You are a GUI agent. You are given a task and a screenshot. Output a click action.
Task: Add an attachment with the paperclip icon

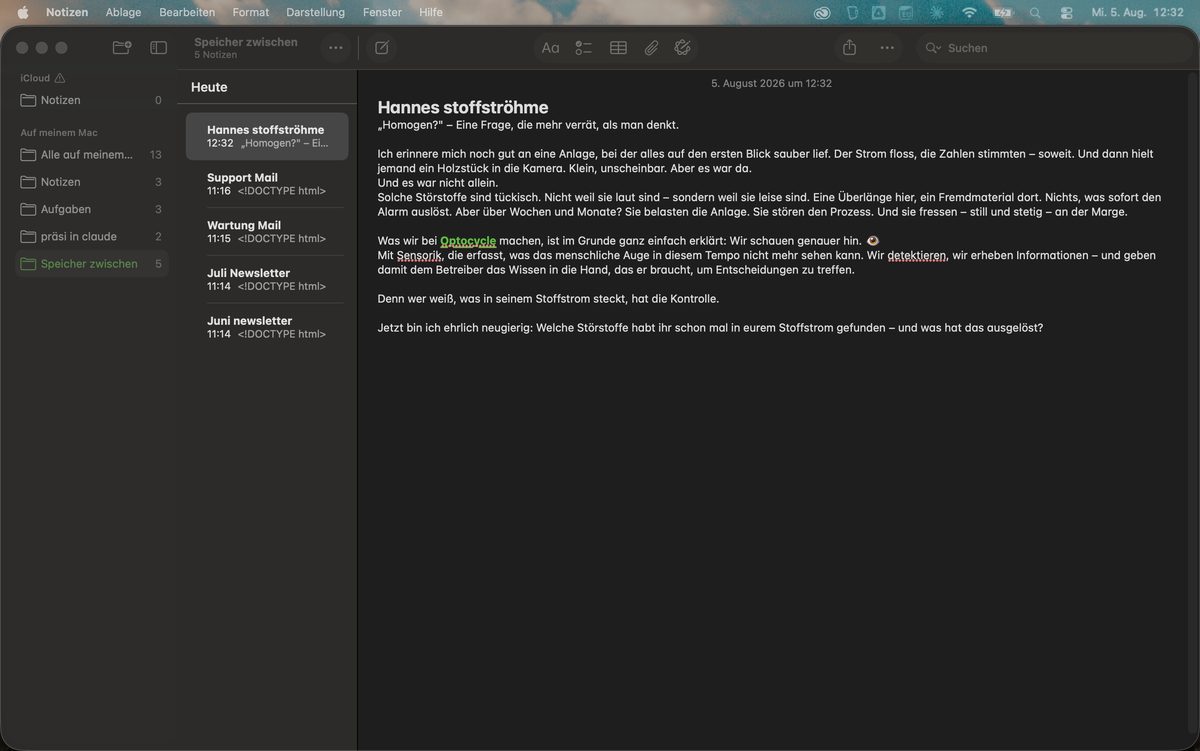pyautogui.click(x=651, y=47)
